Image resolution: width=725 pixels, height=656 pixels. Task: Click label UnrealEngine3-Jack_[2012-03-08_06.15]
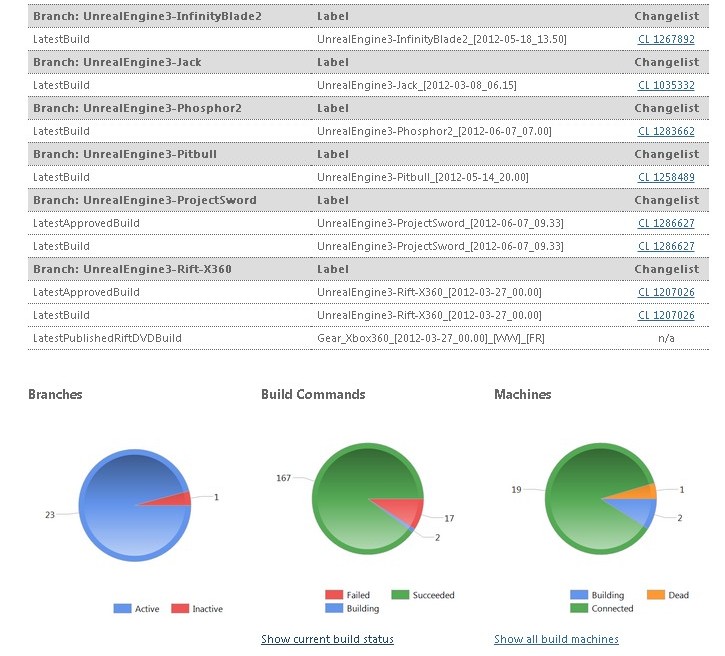click(x=417, y=86)
